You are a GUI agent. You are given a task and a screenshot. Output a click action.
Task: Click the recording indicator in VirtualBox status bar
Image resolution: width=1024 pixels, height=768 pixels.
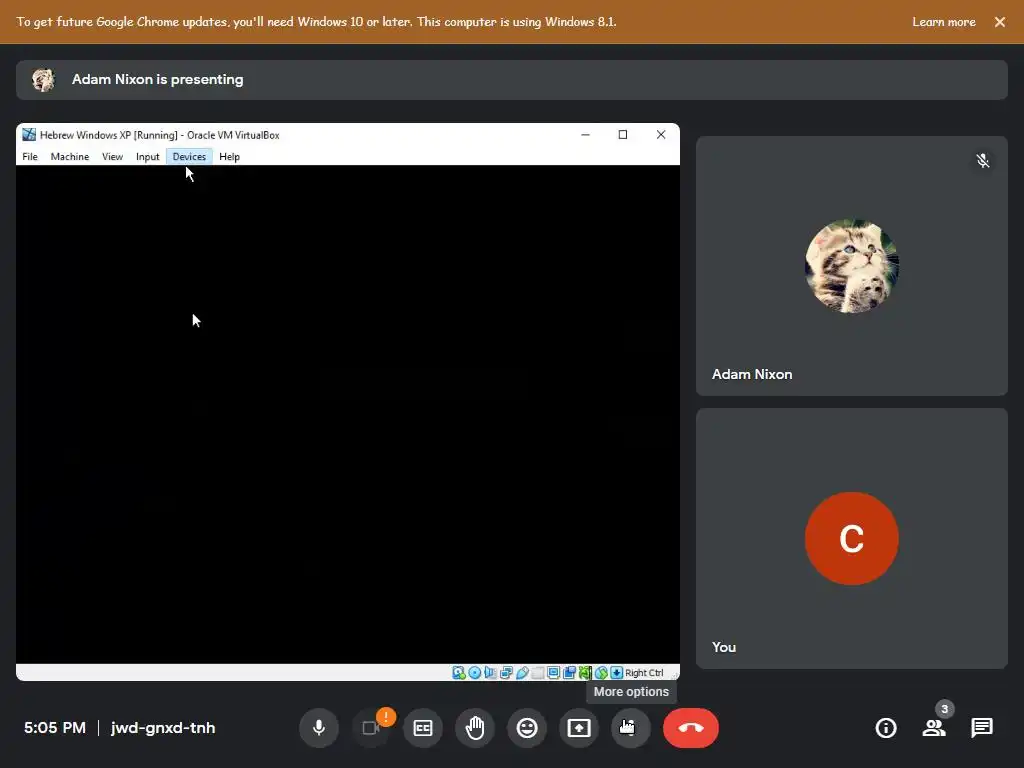click(569, 673)
